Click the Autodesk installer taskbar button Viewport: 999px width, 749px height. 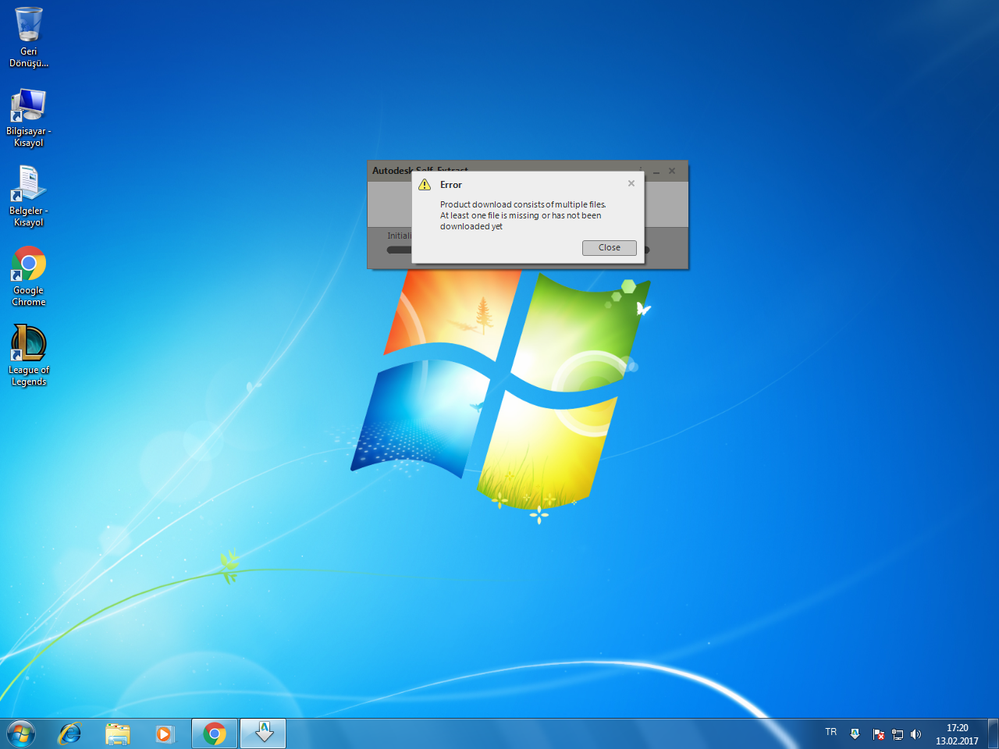(x=263, y=734)
